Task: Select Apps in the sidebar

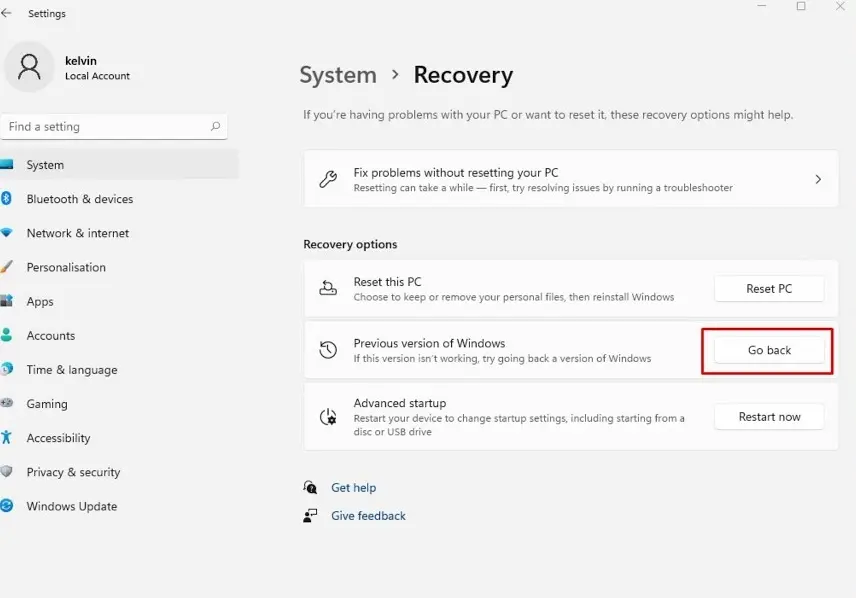Action: pos(119,301)
